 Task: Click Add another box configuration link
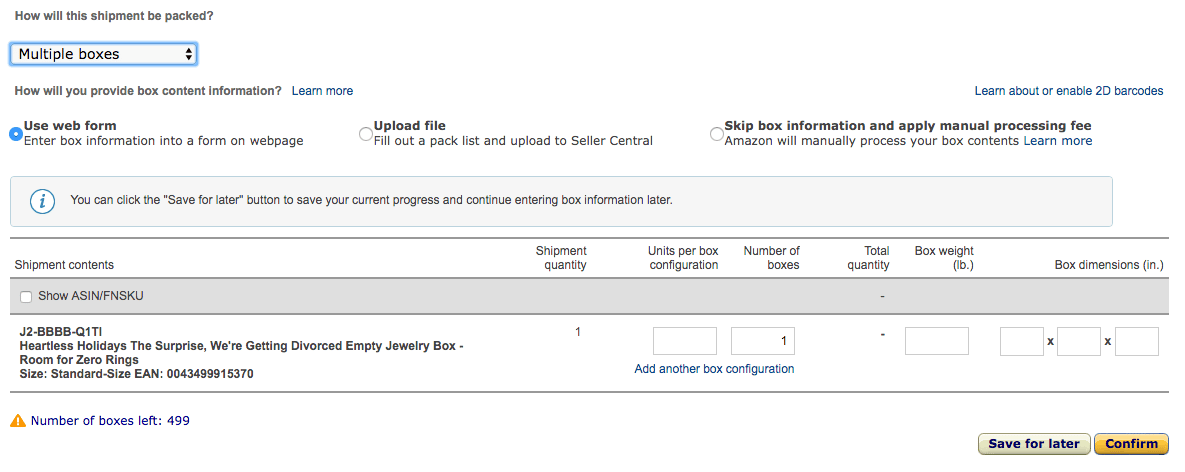click(x=714, y=369)
